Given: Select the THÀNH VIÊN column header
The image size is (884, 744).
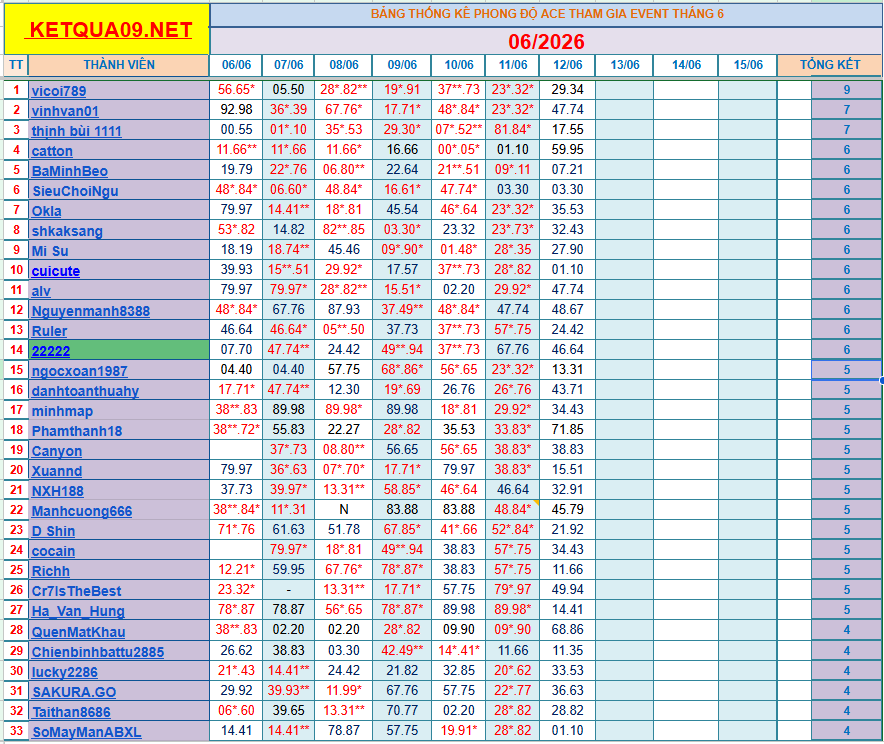Looking at the screenshot, I should coord(119,65).
